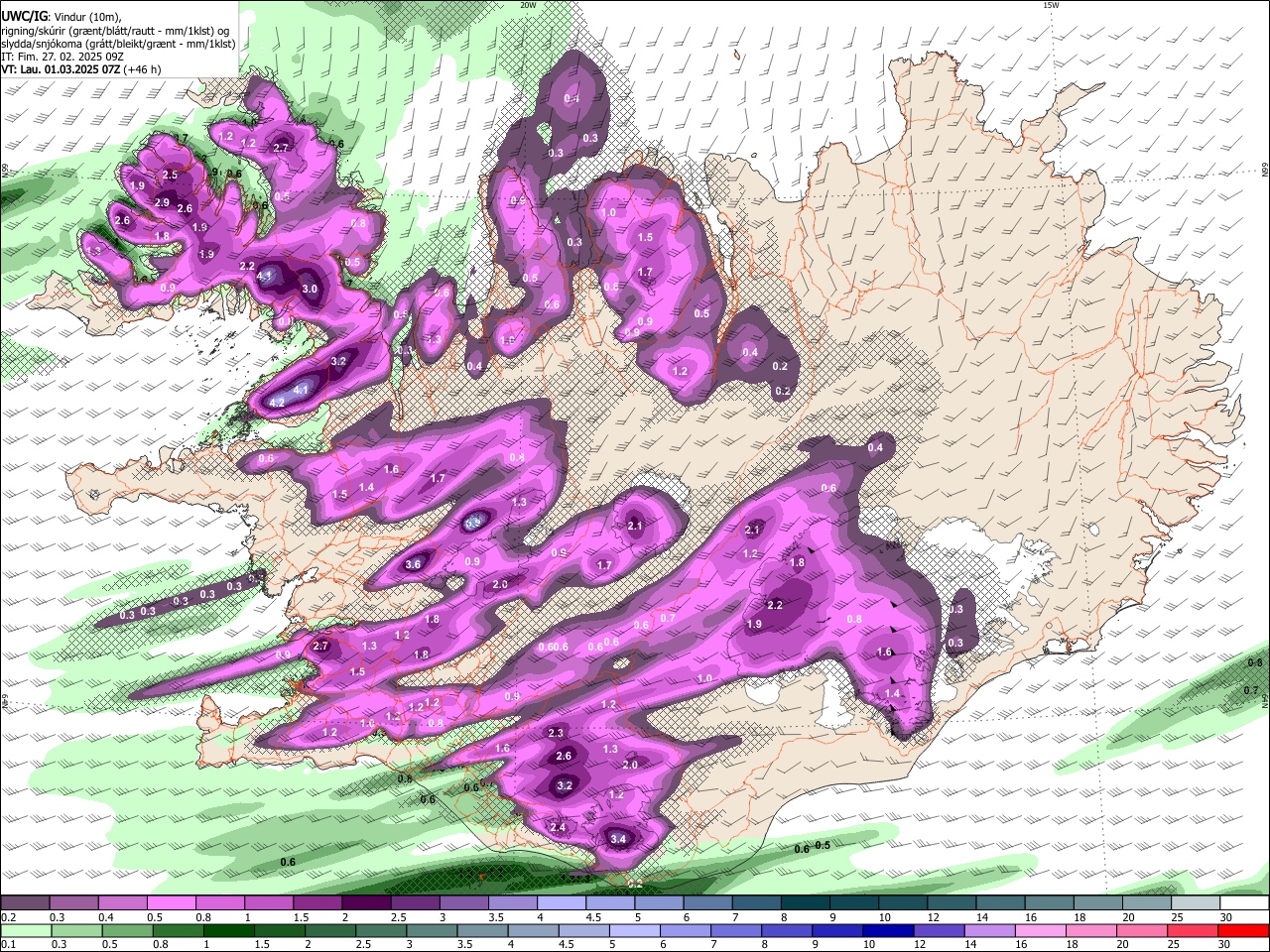Viewport: 1270px width, 952px height.
Task: Click the 'IT: Fim. 27. 02. 2025 09Z' line
Action: (x=63, y=57)
